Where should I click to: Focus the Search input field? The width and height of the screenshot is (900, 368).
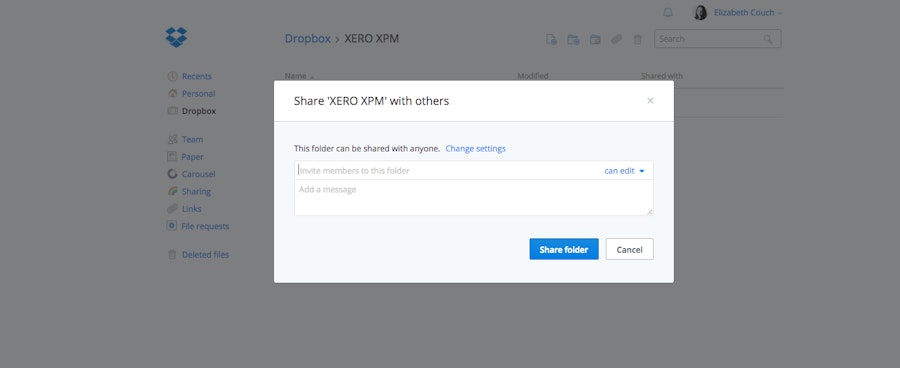pos(717,39)
